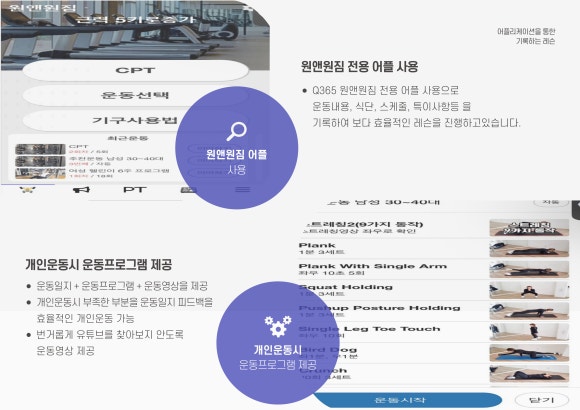Close the exercise list with 닫기
This screenshot has width=580, height=410.
542,400
